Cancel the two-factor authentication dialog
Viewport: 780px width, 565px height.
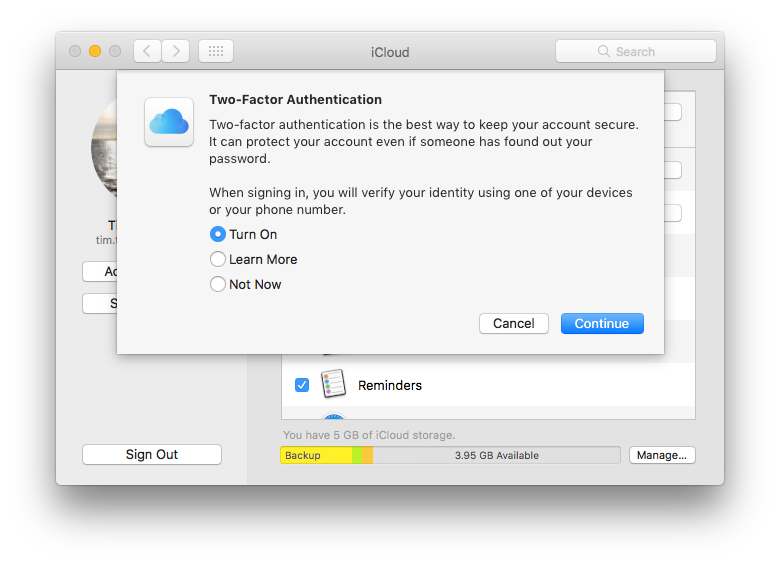(513, 324)
